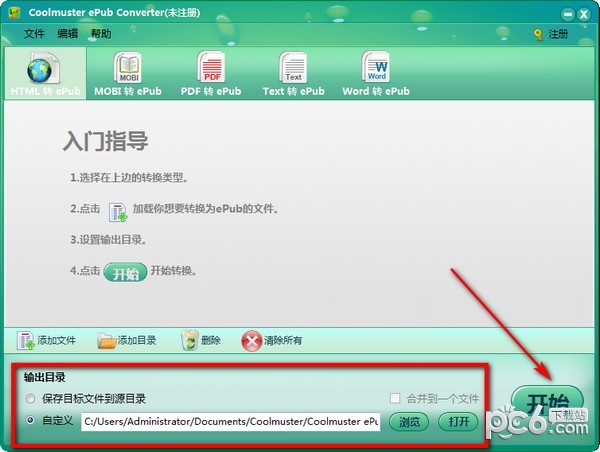Select the 自定义 output radio button
Screen dimensions: 600x452
tap(30, 420)
